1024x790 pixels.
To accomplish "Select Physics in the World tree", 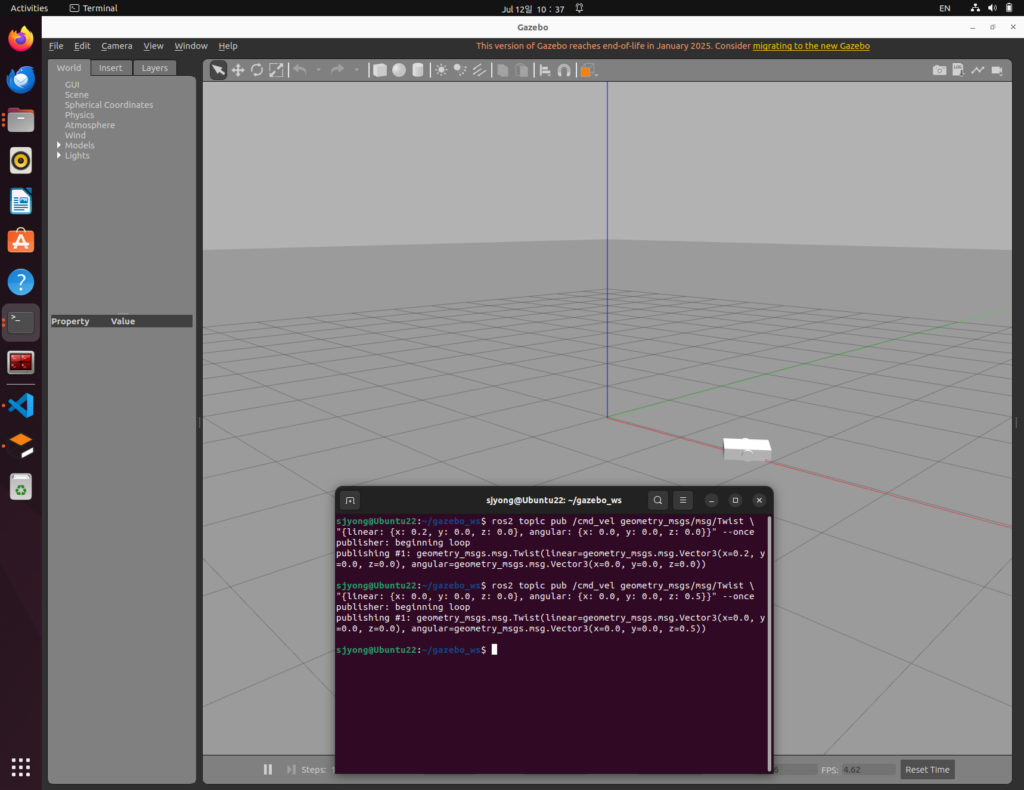I will point(79,115).
